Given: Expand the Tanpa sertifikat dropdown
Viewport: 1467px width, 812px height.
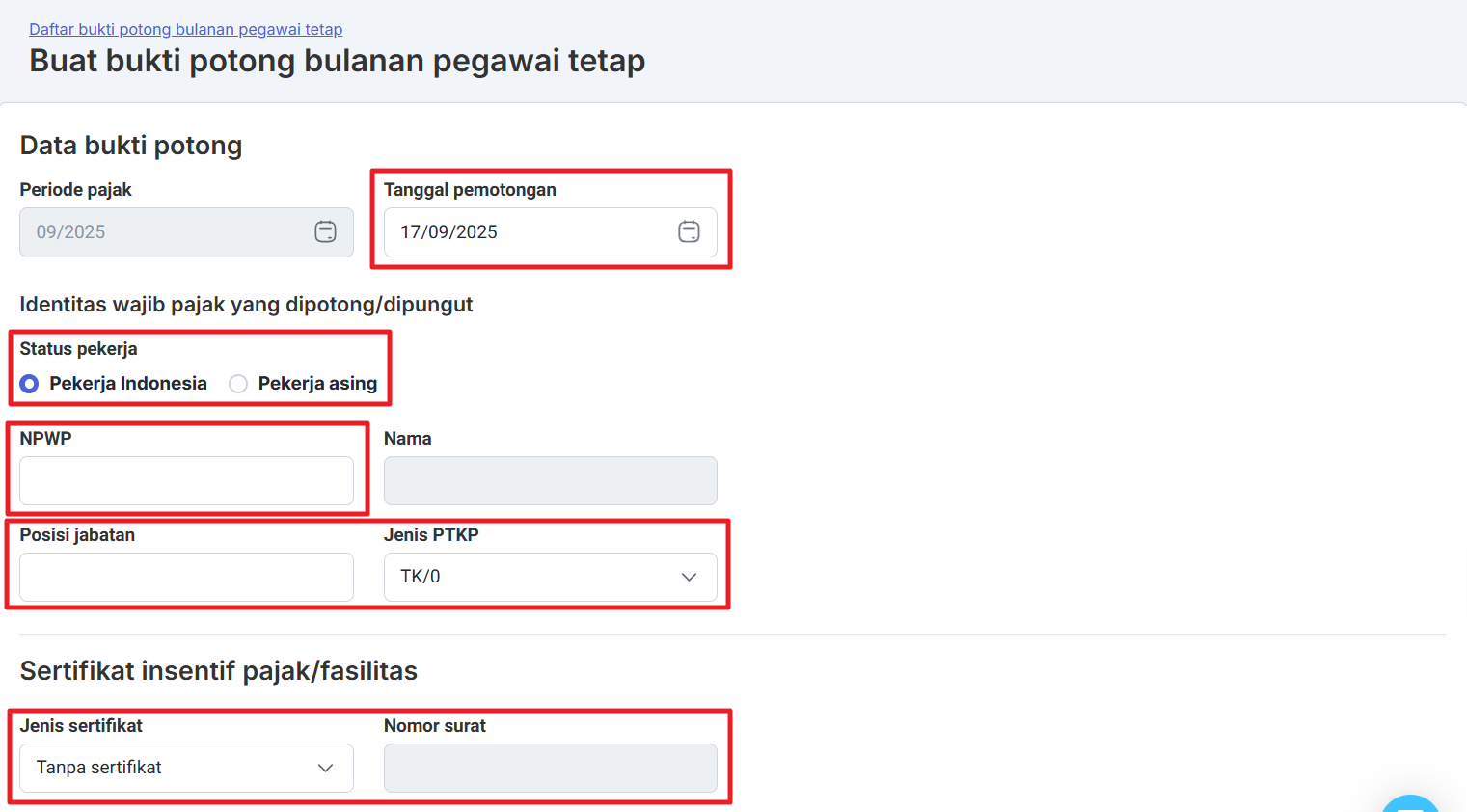Looking at the screenshot, I should (174, 768).
